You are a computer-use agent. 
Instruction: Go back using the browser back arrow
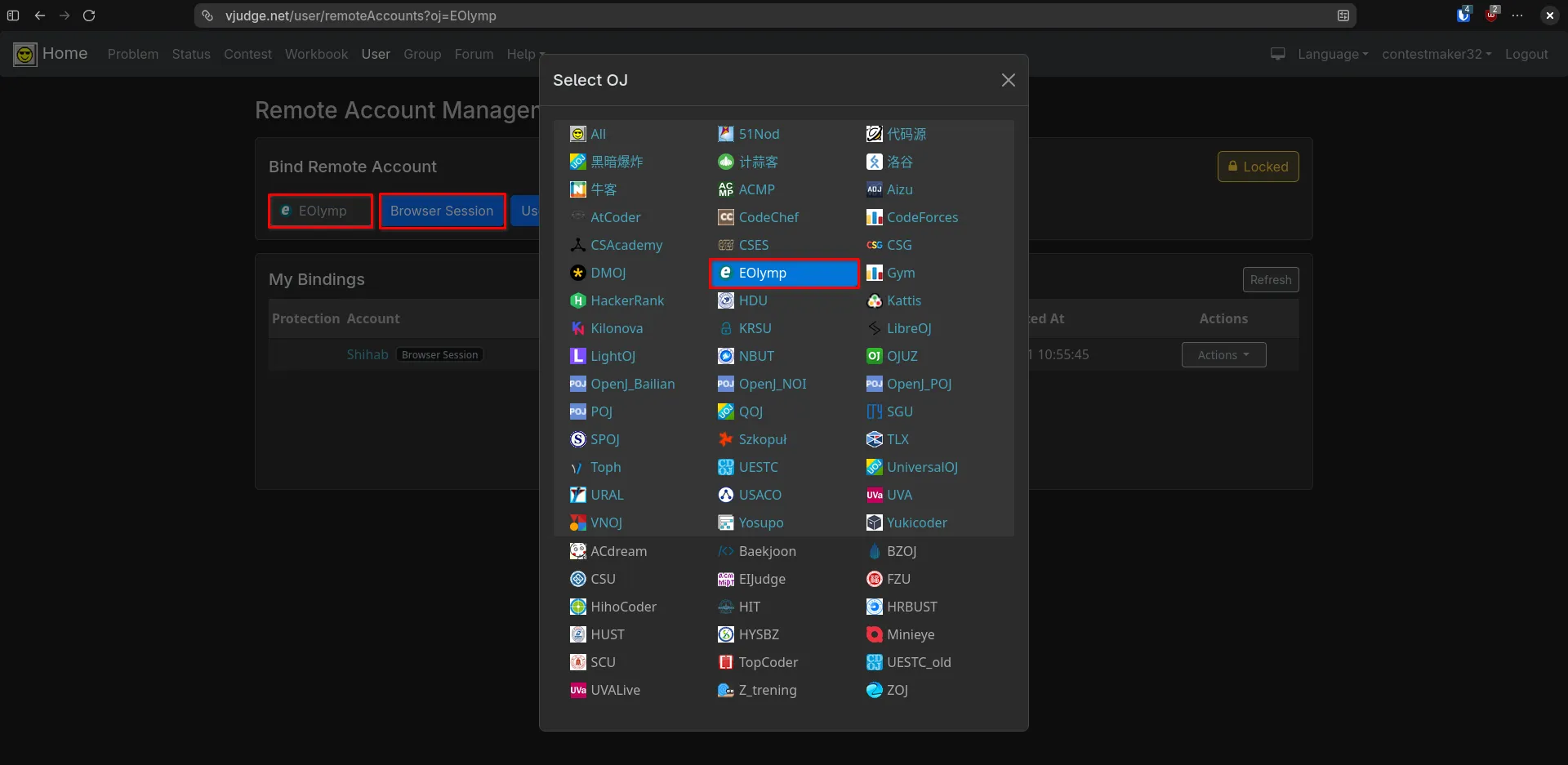click(39, 16)
